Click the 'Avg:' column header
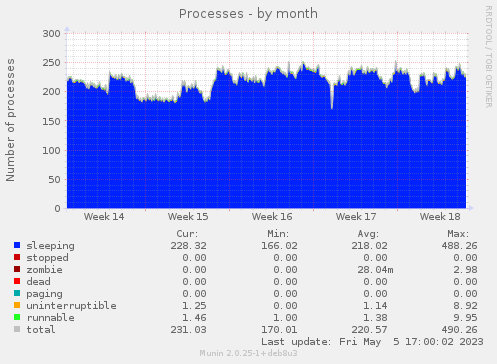Image resolution: width=497 pixels, height=364 pixels. point(368,234)
